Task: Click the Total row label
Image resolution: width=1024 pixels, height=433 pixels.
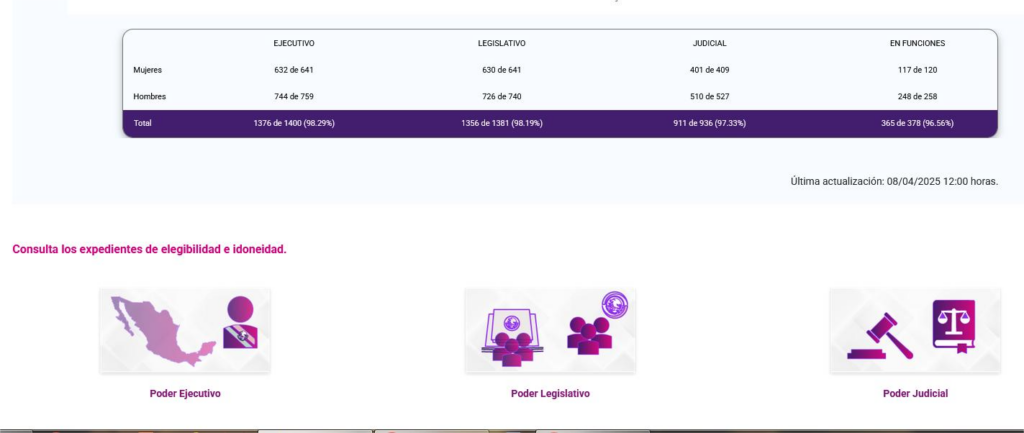Action: click(142, 123)
